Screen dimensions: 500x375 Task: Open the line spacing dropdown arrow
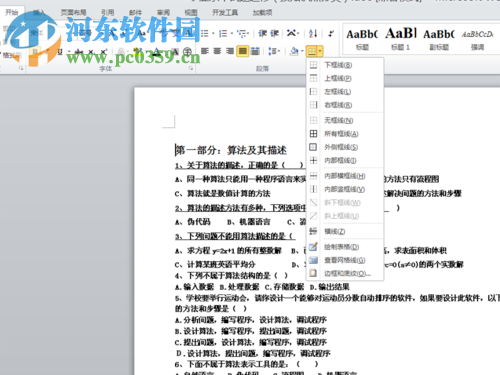(279, 51)
